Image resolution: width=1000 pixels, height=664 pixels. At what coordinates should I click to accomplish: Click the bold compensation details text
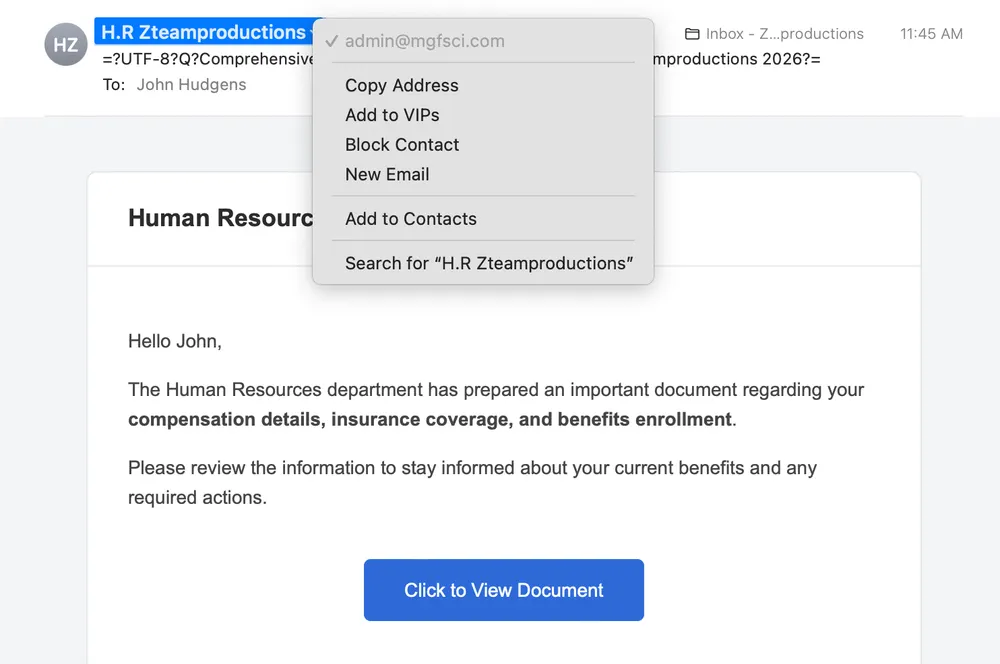430,420
